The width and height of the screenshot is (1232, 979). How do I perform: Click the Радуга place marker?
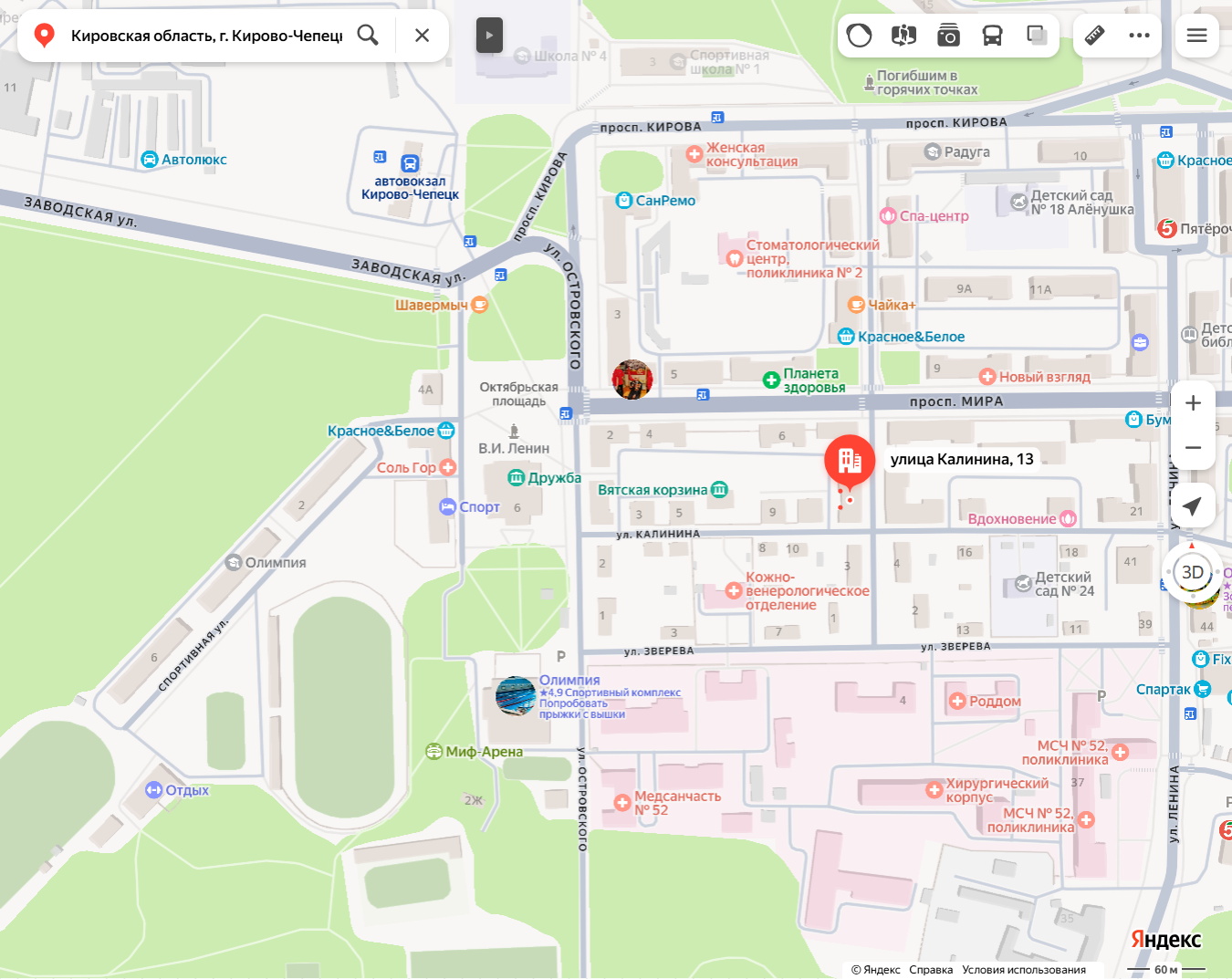click(933, 152)
